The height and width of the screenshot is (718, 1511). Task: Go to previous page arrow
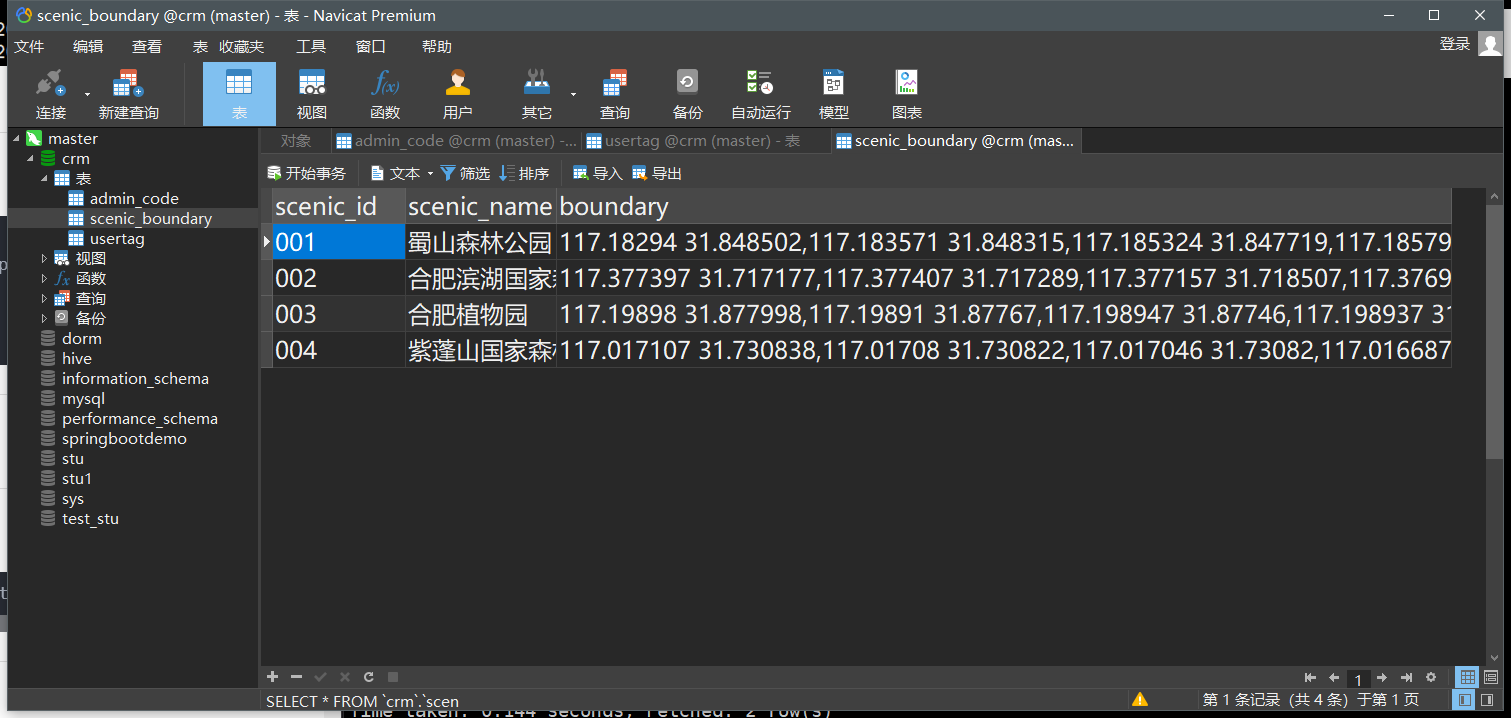pos(1334,677)
